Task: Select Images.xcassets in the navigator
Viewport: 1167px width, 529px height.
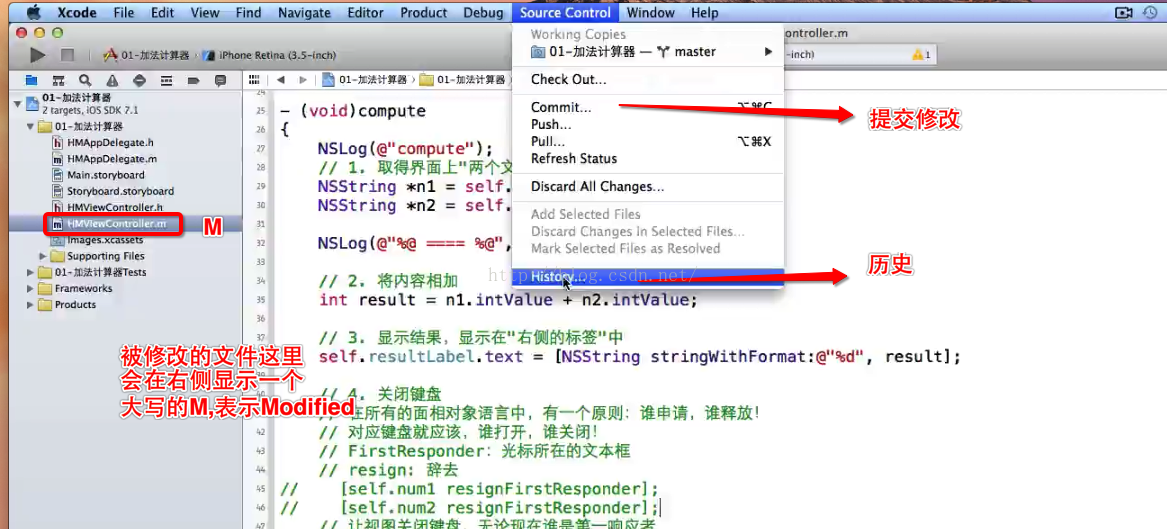Action: 105,240
